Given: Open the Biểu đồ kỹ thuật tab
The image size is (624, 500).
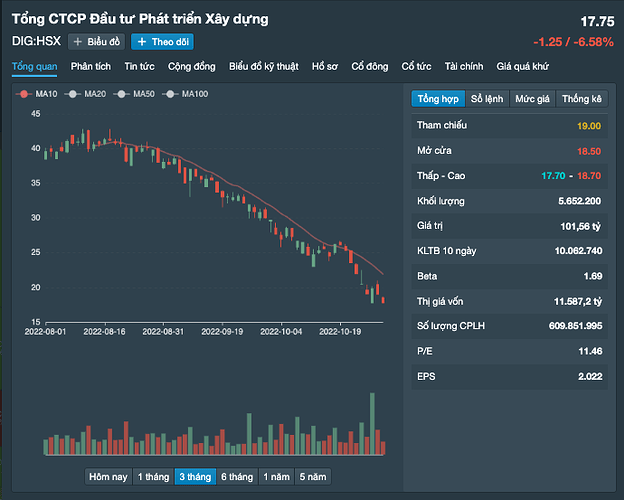Looking at the screenshot, I should click(x=263, y=66).
